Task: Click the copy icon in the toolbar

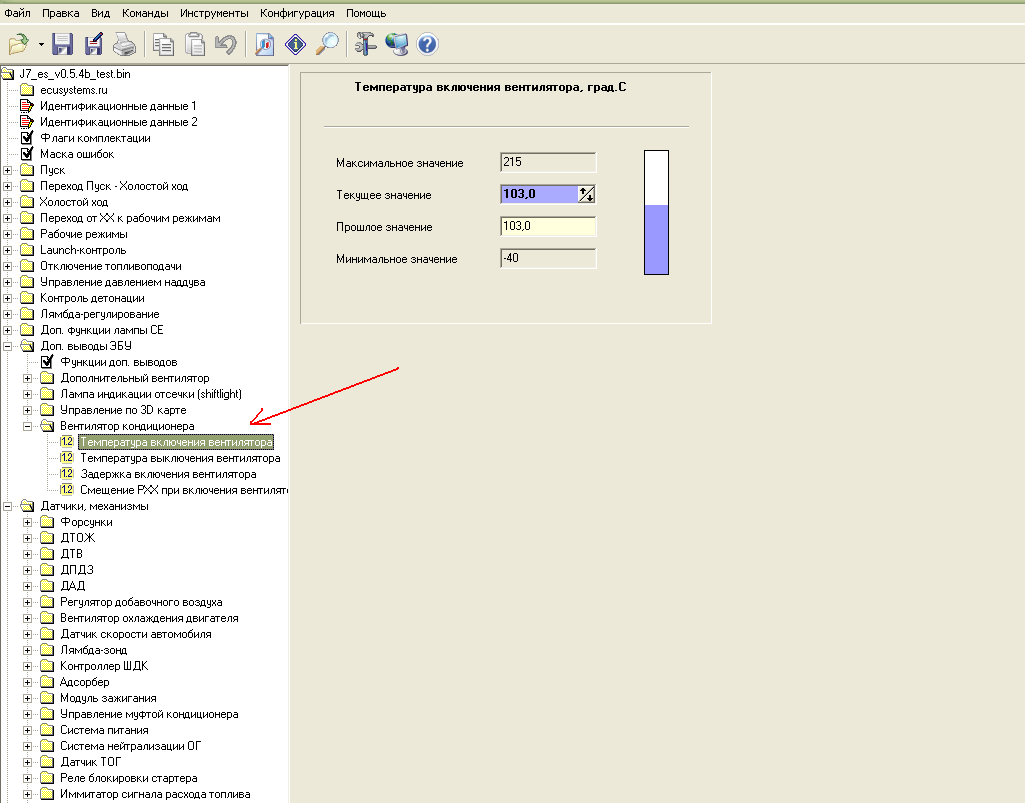Action: tap(163, 44)
